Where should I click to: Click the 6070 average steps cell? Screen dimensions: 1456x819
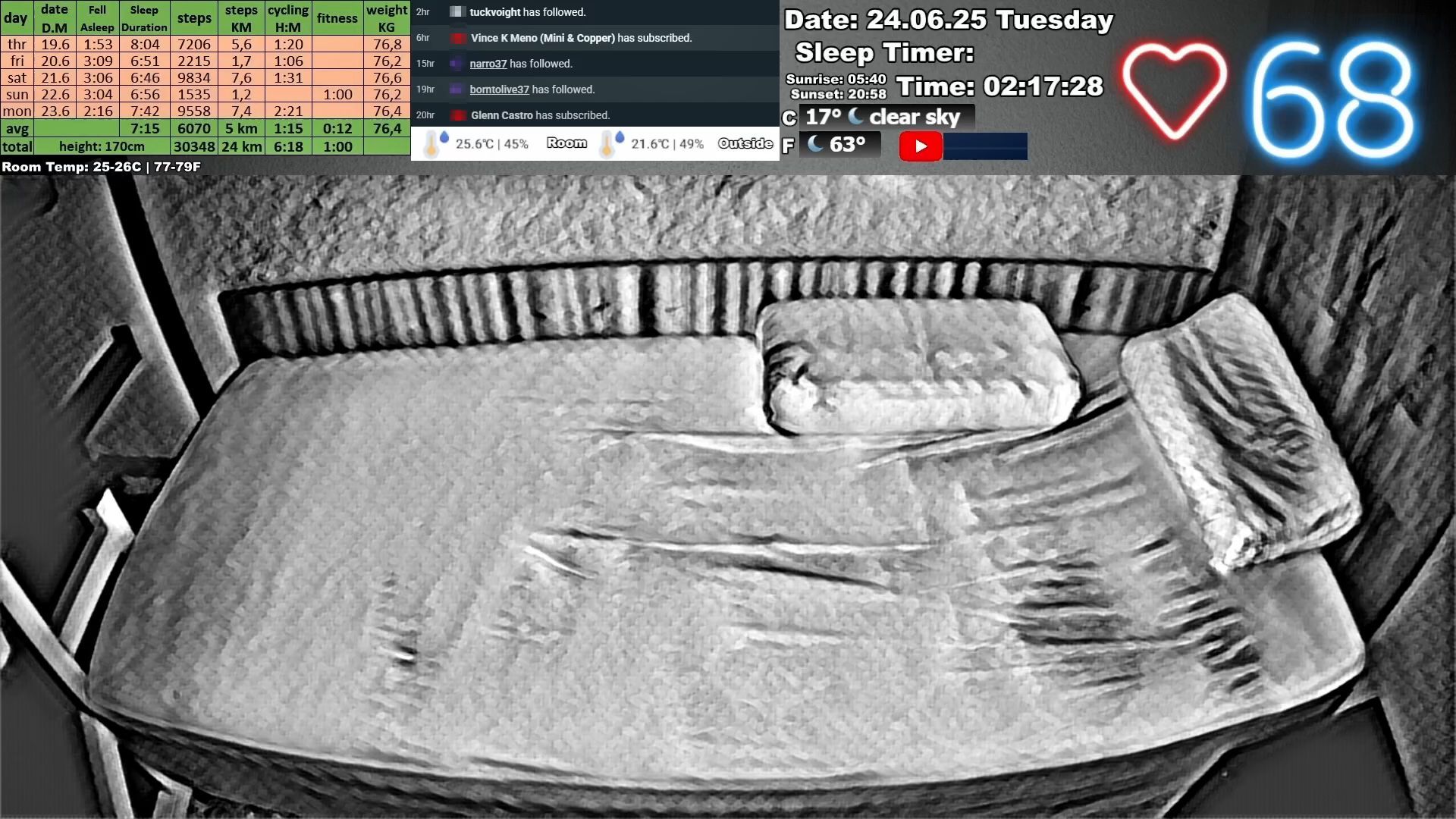pyautogui.click(x=194, y=129)
